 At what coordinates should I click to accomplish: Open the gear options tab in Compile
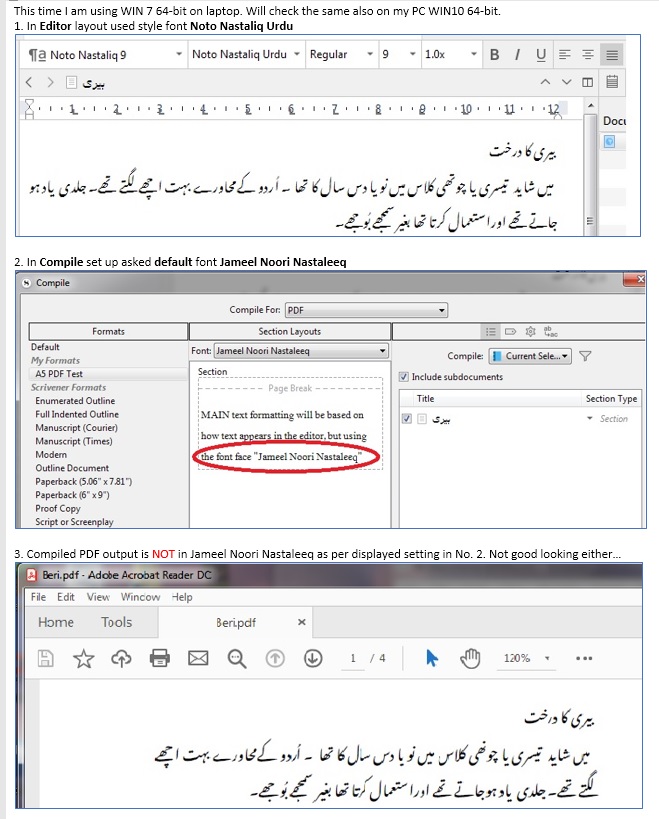point(531,331)
